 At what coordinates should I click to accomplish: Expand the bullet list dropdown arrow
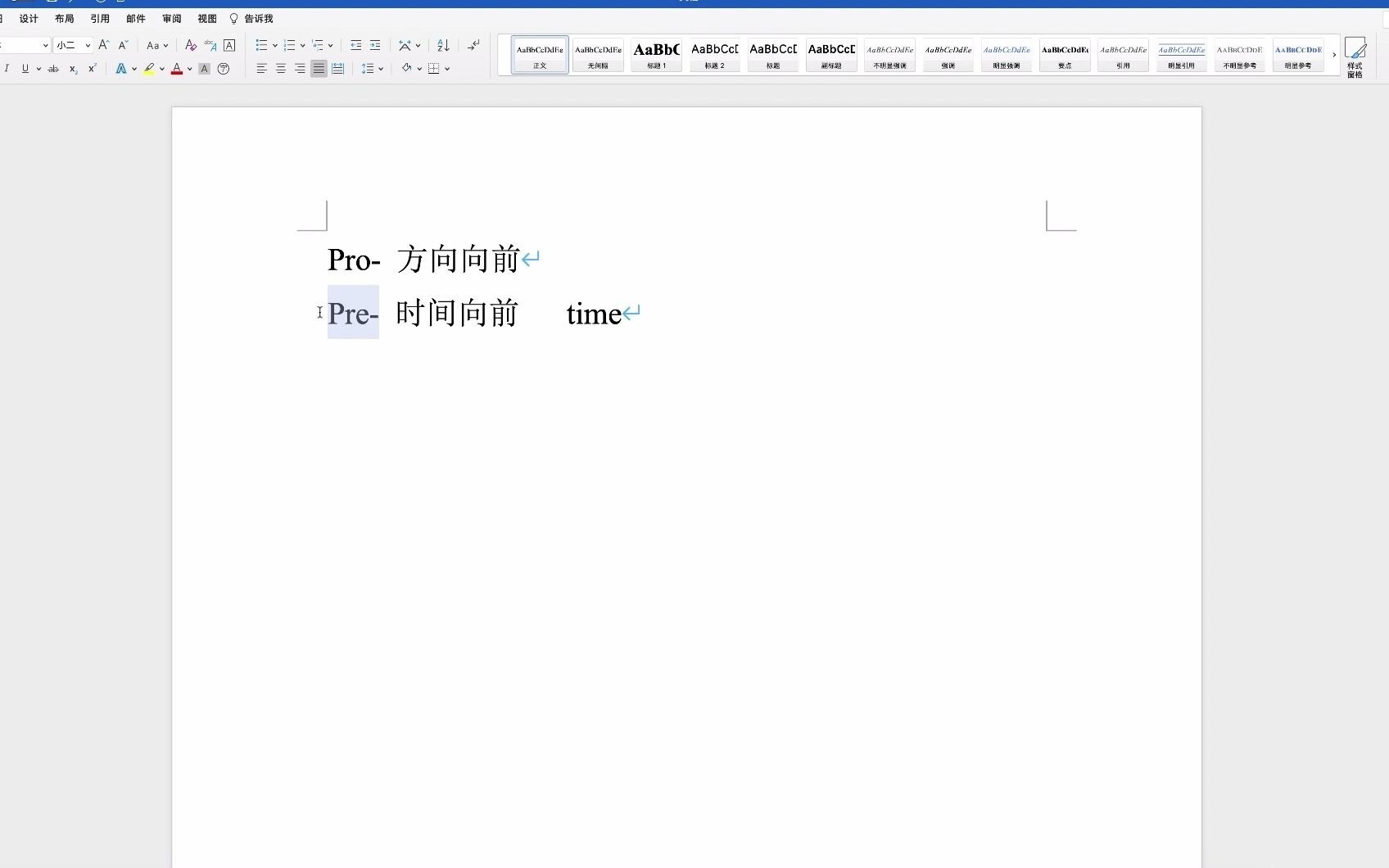[274, 45]
